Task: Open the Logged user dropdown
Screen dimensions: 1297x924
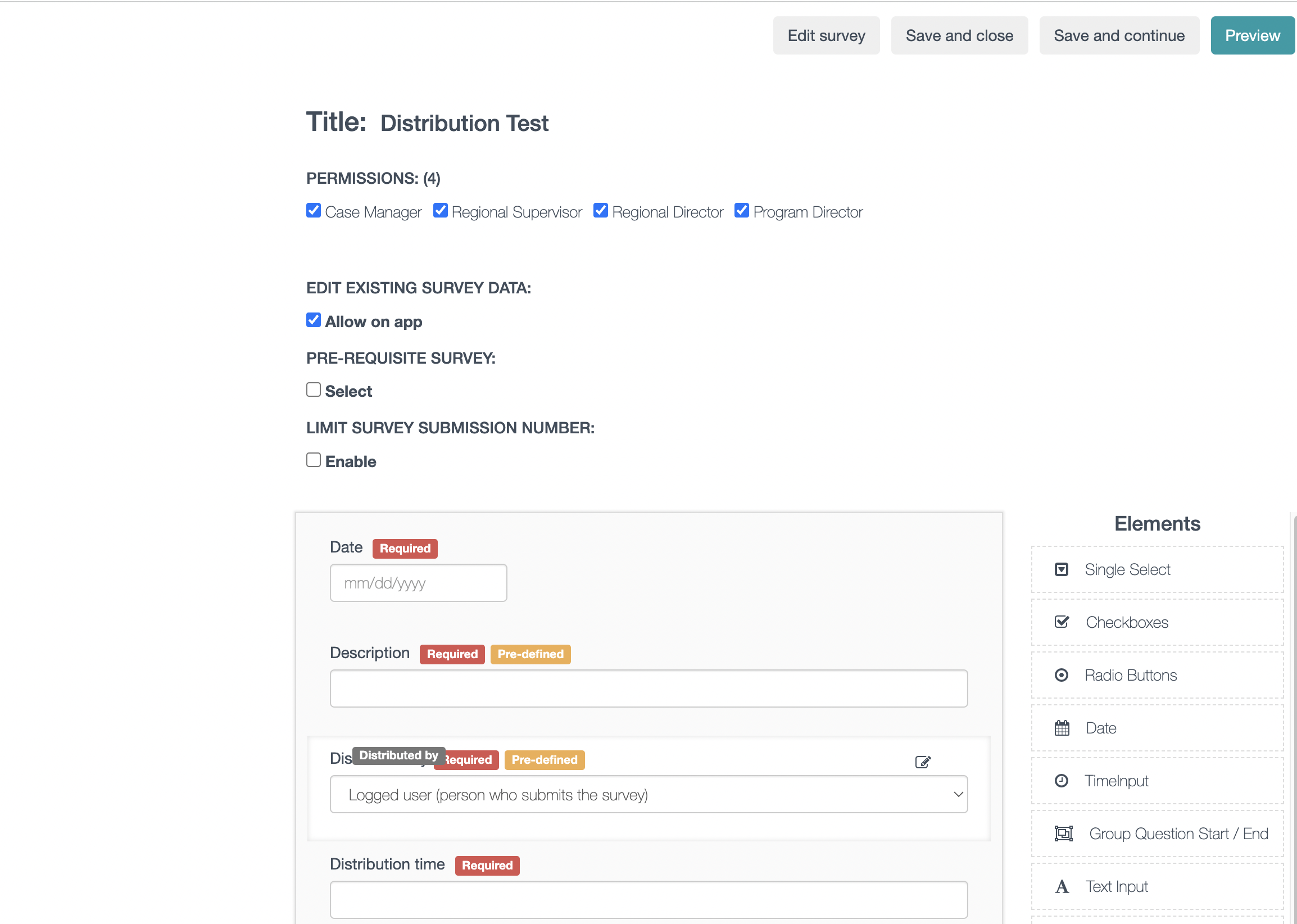Action: click(648, 794)
